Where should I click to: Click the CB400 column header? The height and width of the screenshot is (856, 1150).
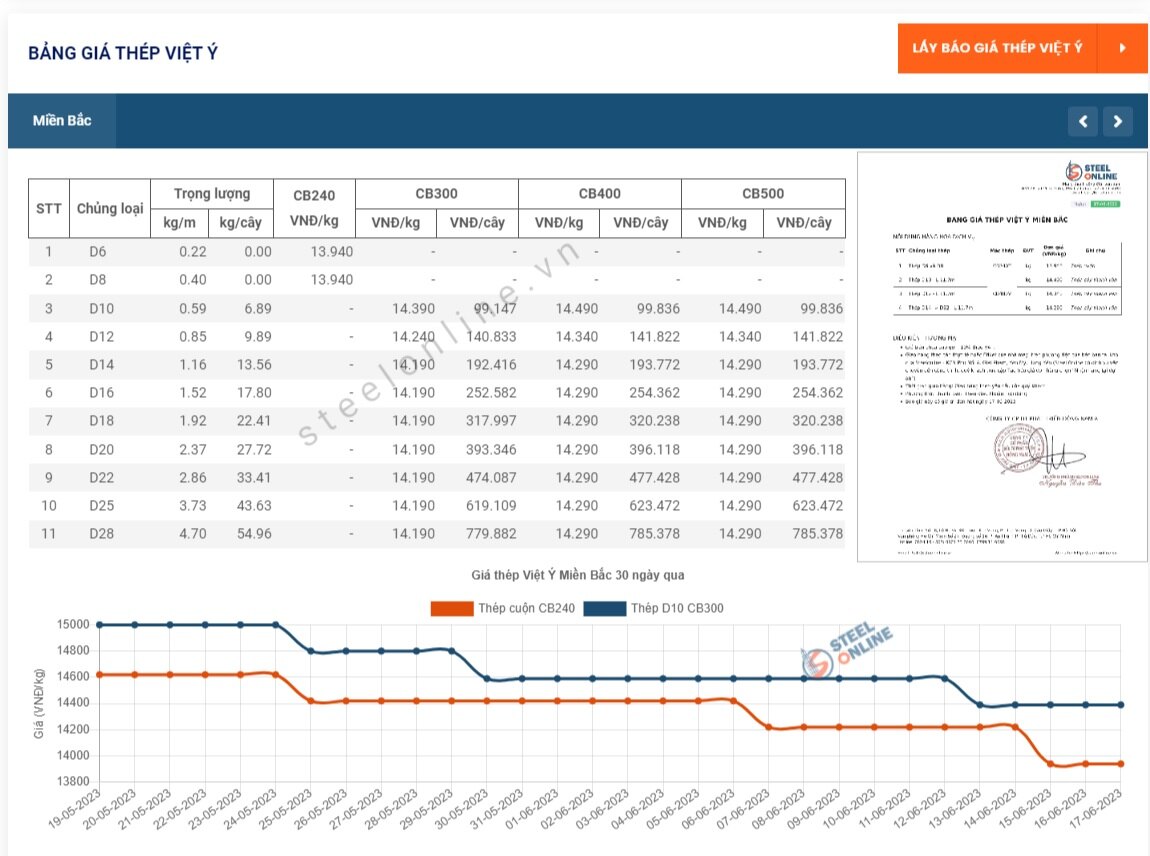pos(599,194)
